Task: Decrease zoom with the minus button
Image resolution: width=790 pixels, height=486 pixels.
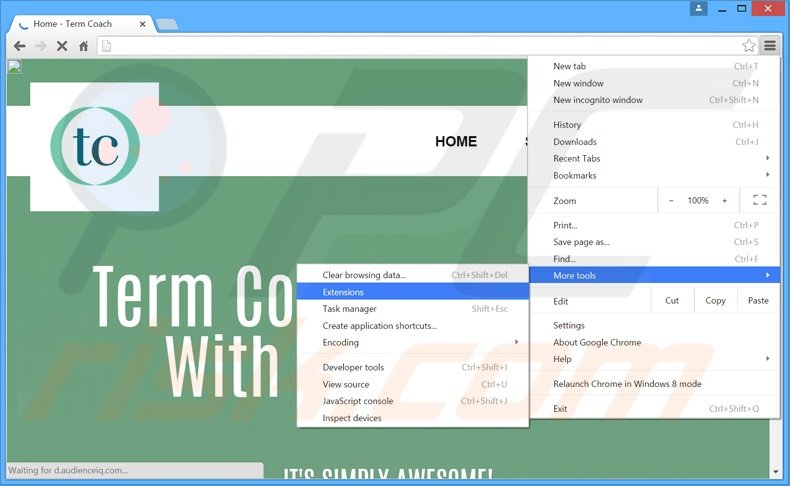Action: (x=671, y=200)
